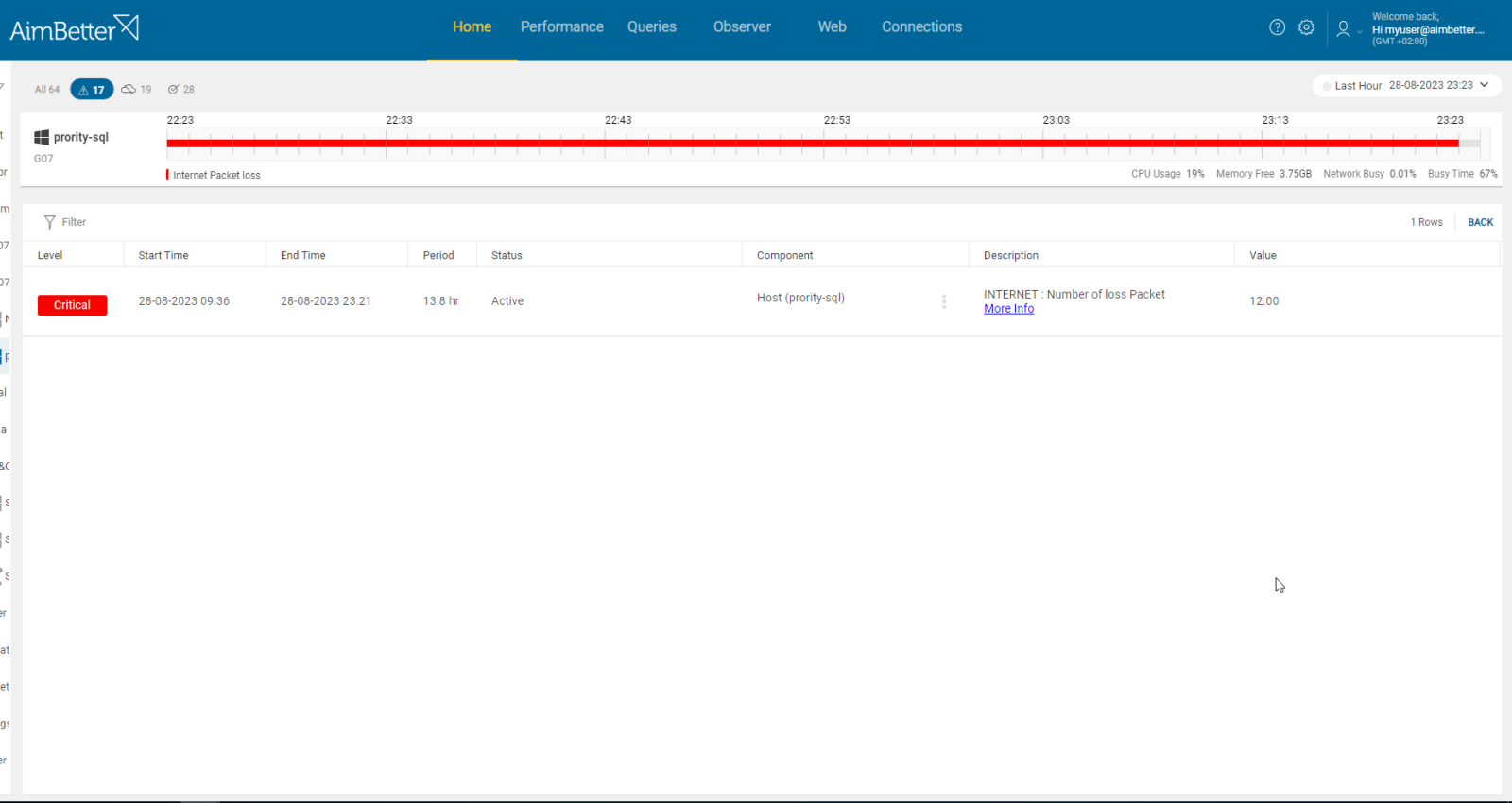This screenshot has height=803, width=1512.
Task: Sort by the Period column header
Action: click(x=438, y=256)
